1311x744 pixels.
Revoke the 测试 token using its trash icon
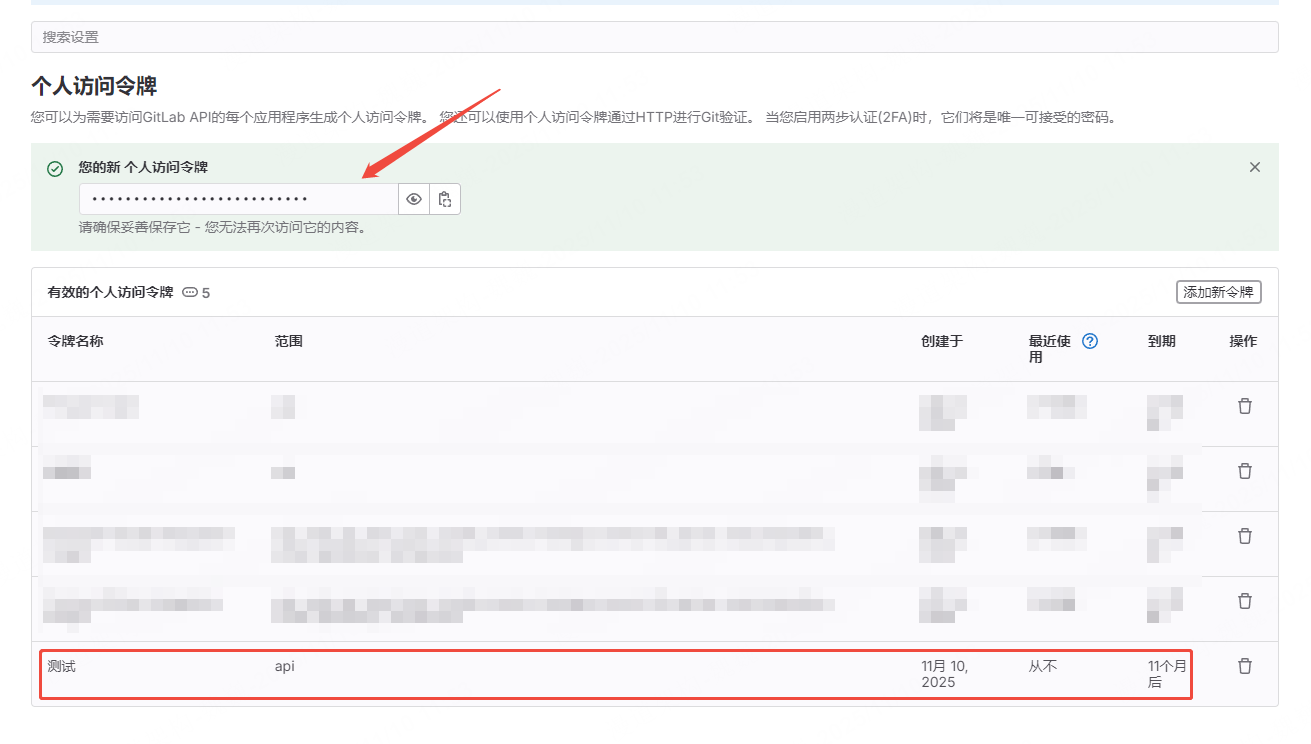pyautogui.click(x=1245, y=666)
